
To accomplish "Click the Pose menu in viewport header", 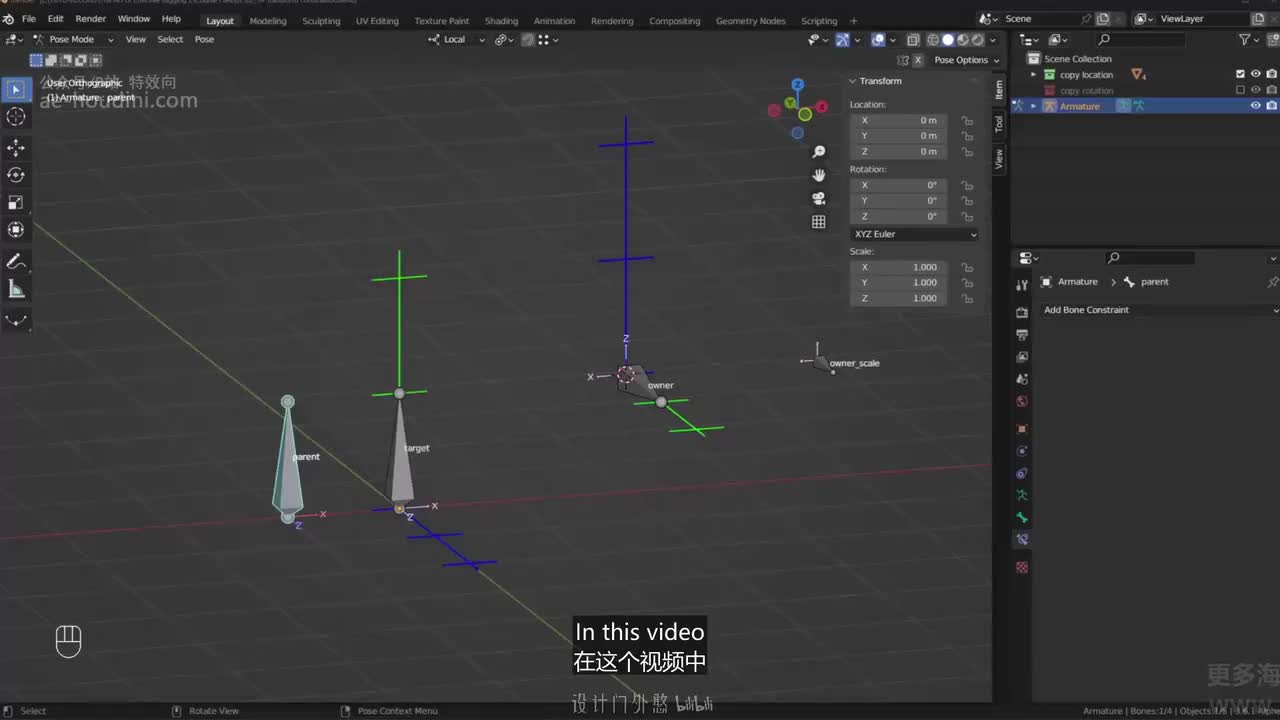I will pos(204,39).
